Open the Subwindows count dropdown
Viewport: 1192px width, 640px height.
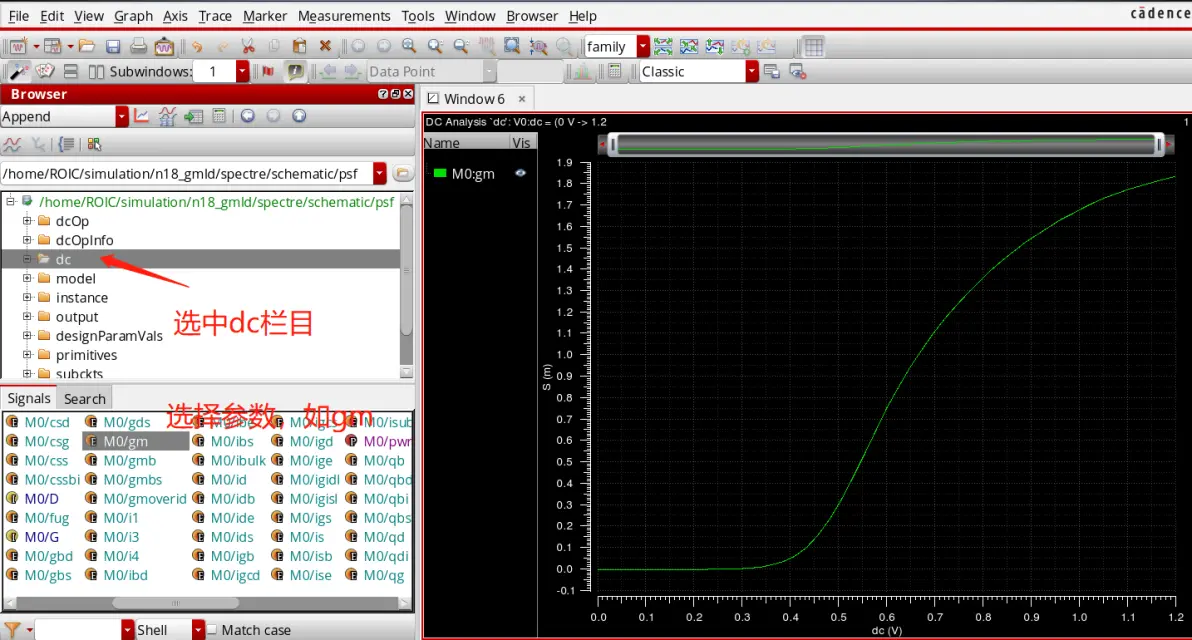(242, 71)
